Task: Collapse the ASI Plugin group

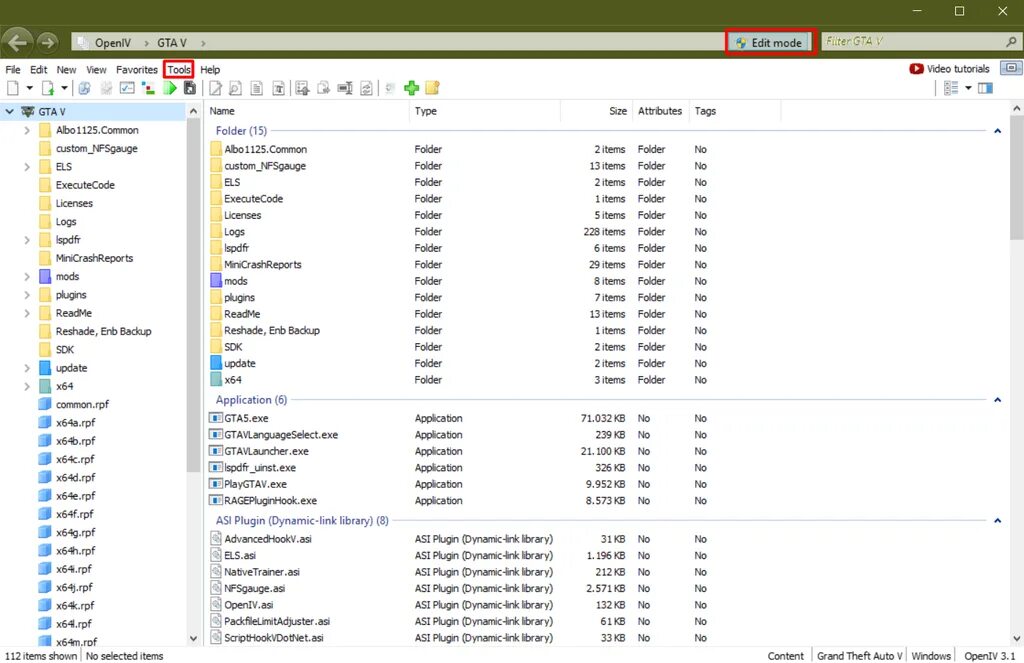Action: tap(997, 521)
